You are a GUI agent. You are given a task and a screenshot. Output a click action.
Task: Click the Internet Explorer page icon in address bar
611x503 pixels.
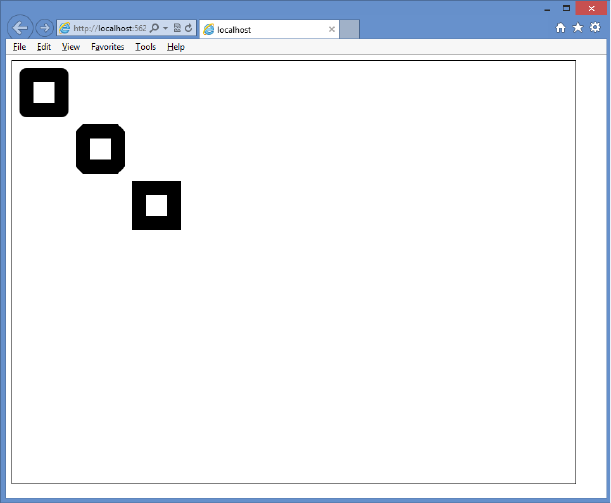pos(65,28)
